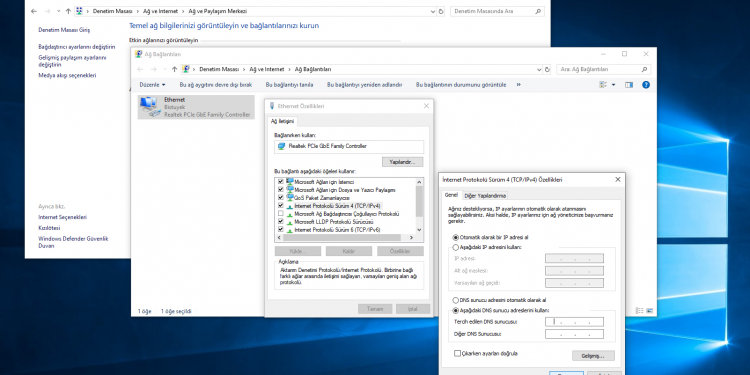Click Bu bağlantıyı tanıla toolbar command
Screen dimensions: 750x375
(289, 85)
